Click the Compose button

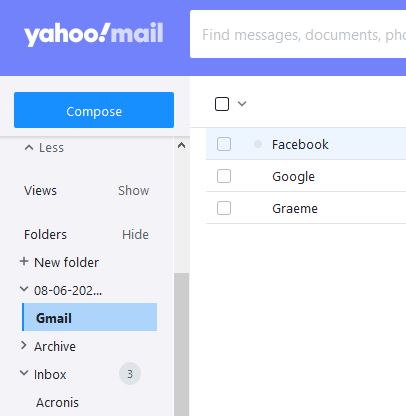(x=94, y=110)
